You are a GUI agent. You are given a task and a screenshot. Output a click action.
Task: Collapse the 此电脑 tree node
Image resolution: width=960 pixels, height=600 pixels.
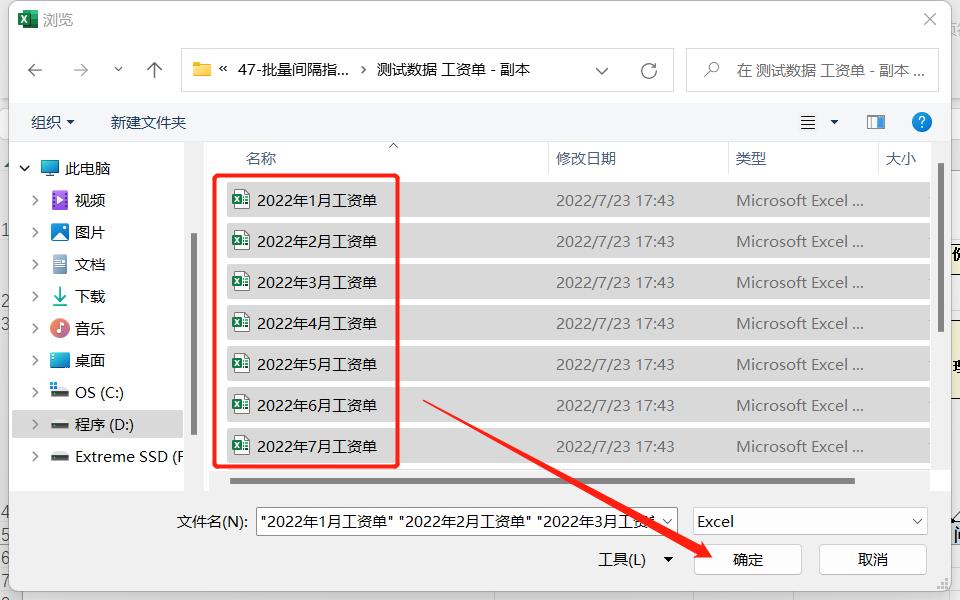pos(24,167)
